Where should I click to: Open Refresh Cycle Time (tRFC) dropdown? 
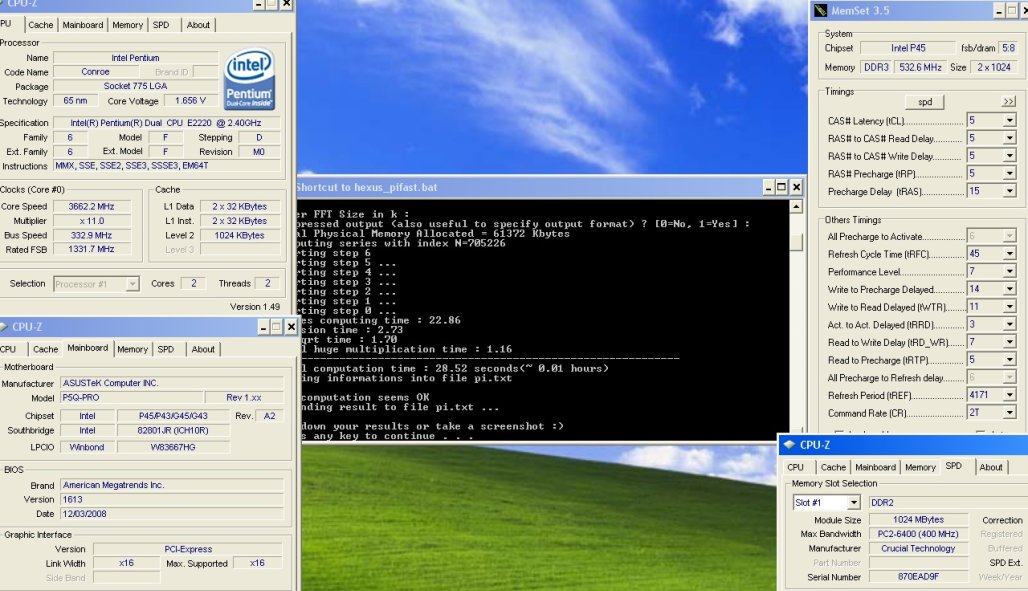(1010, 254)
